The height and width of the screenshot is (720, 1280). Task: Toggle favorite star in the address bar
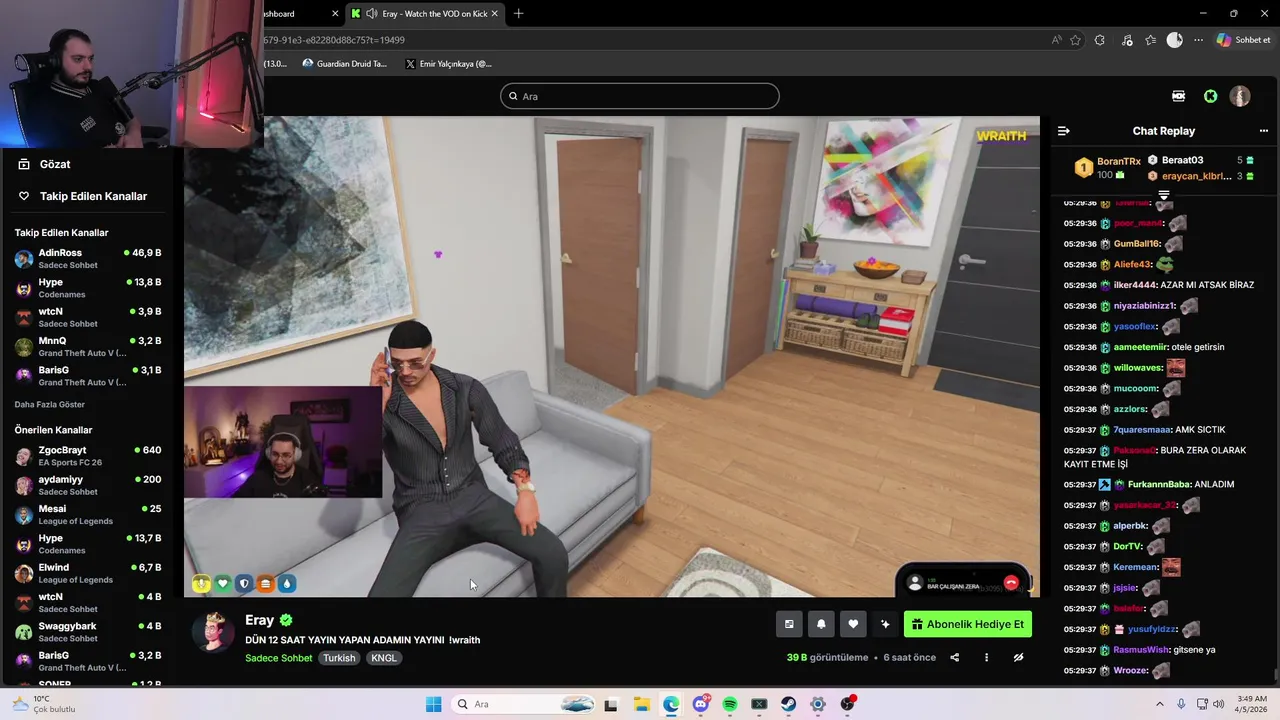1076,40
